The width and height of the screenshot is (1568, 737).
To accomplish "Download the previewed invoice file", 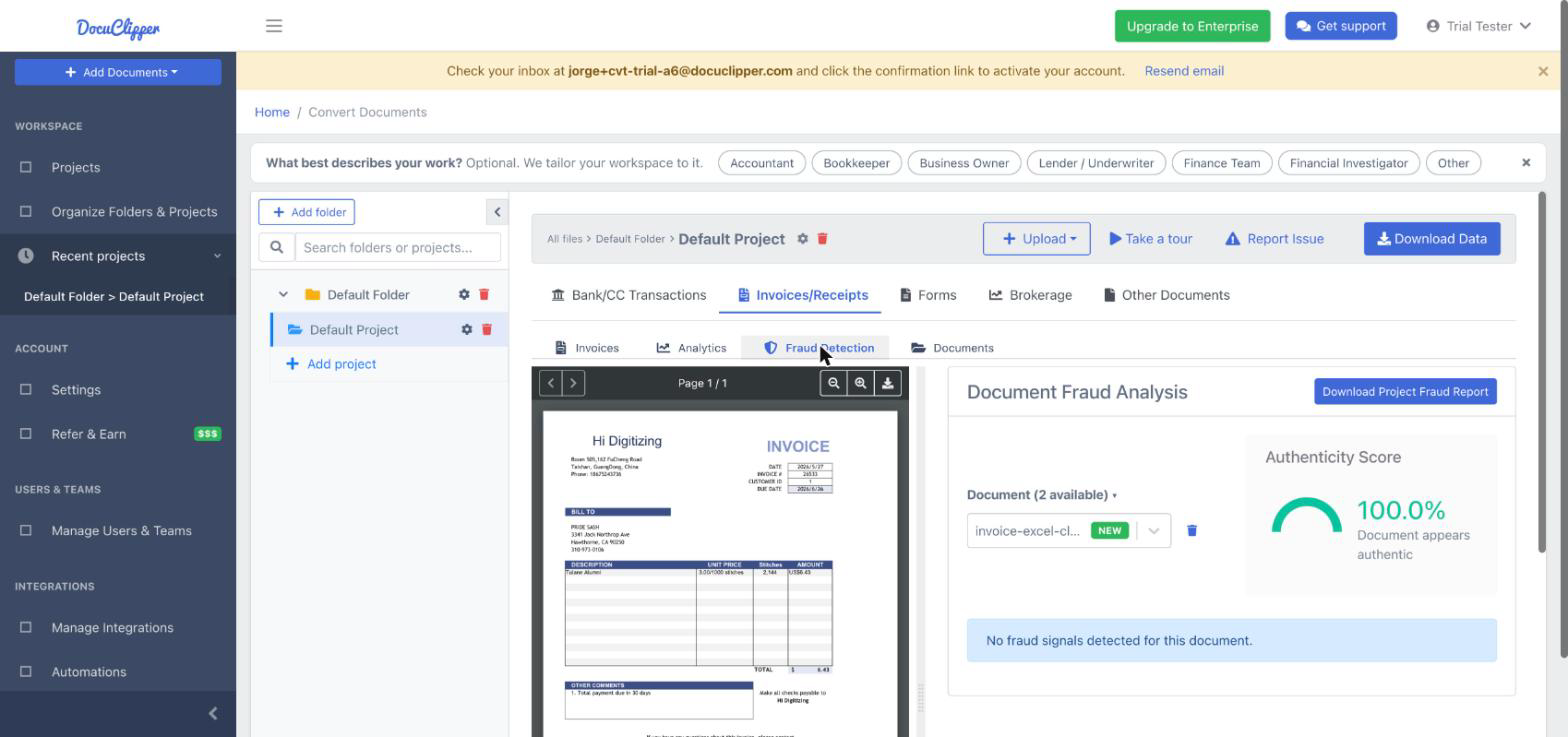I will 887,383.
